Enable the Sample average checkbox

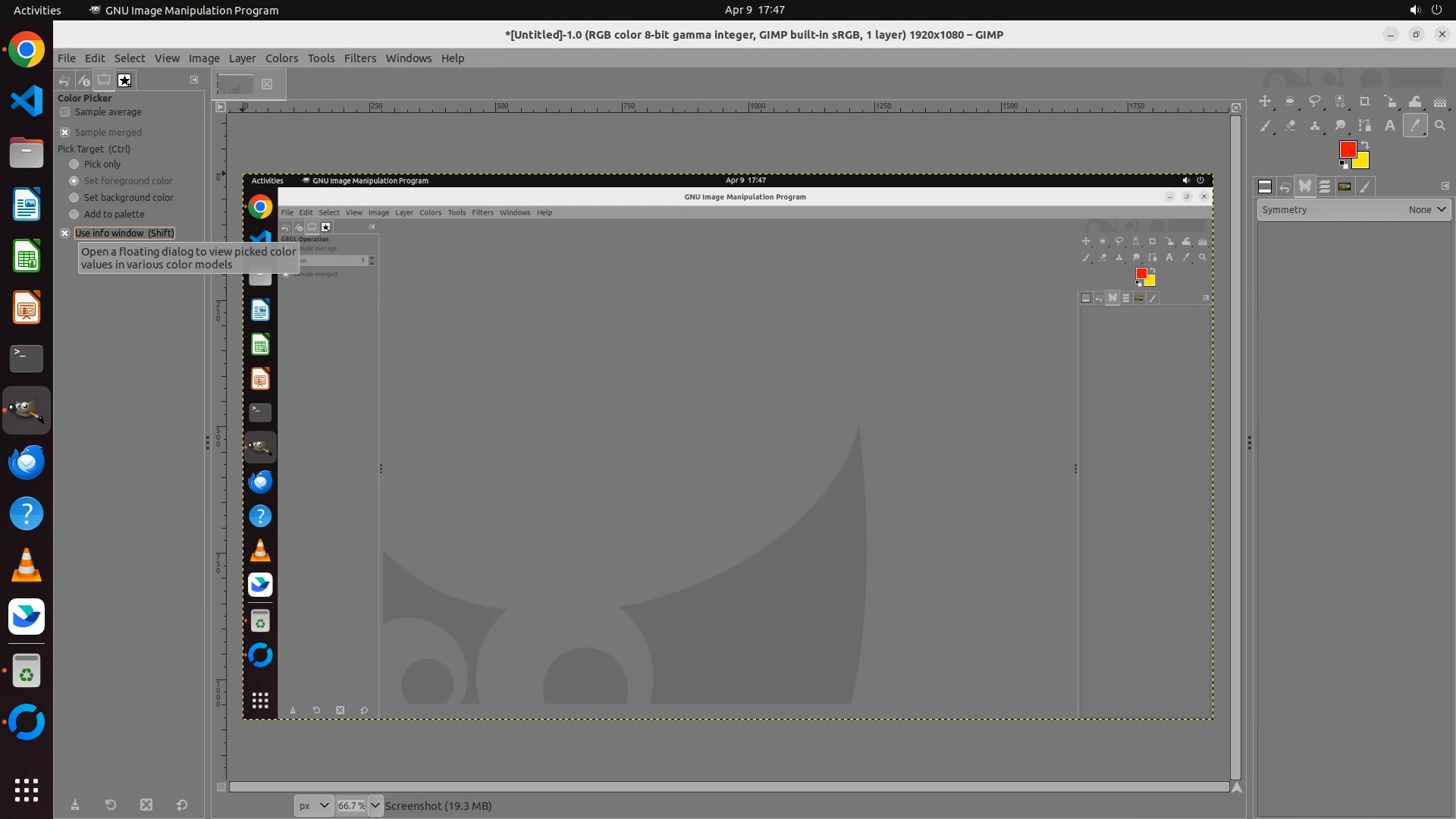point(65,112)
